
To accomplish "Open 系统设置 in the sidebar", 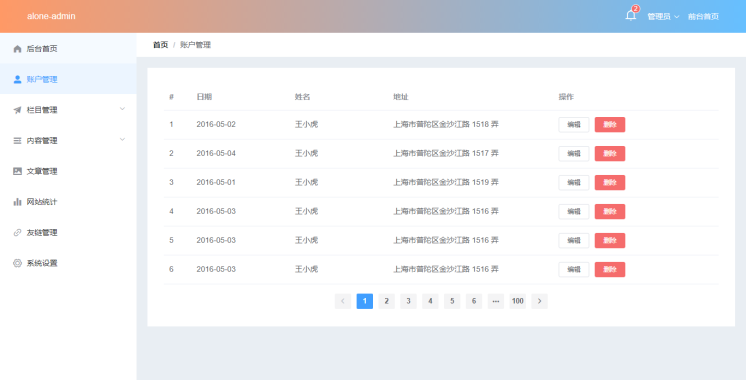I will pos(68,263).
